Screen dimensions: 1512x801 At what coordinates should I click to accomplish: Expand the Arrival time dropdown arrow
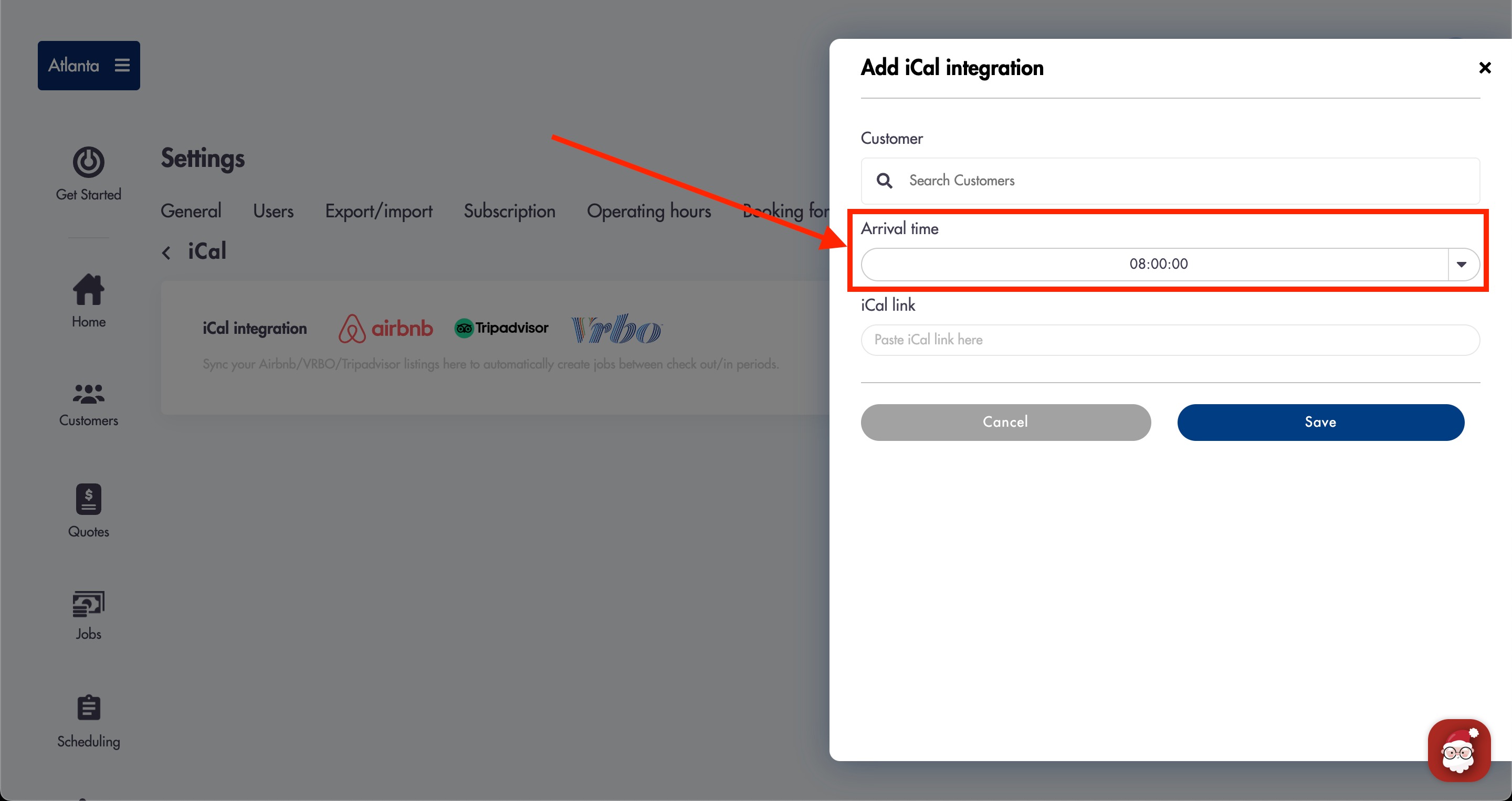tap(1462, 264)
